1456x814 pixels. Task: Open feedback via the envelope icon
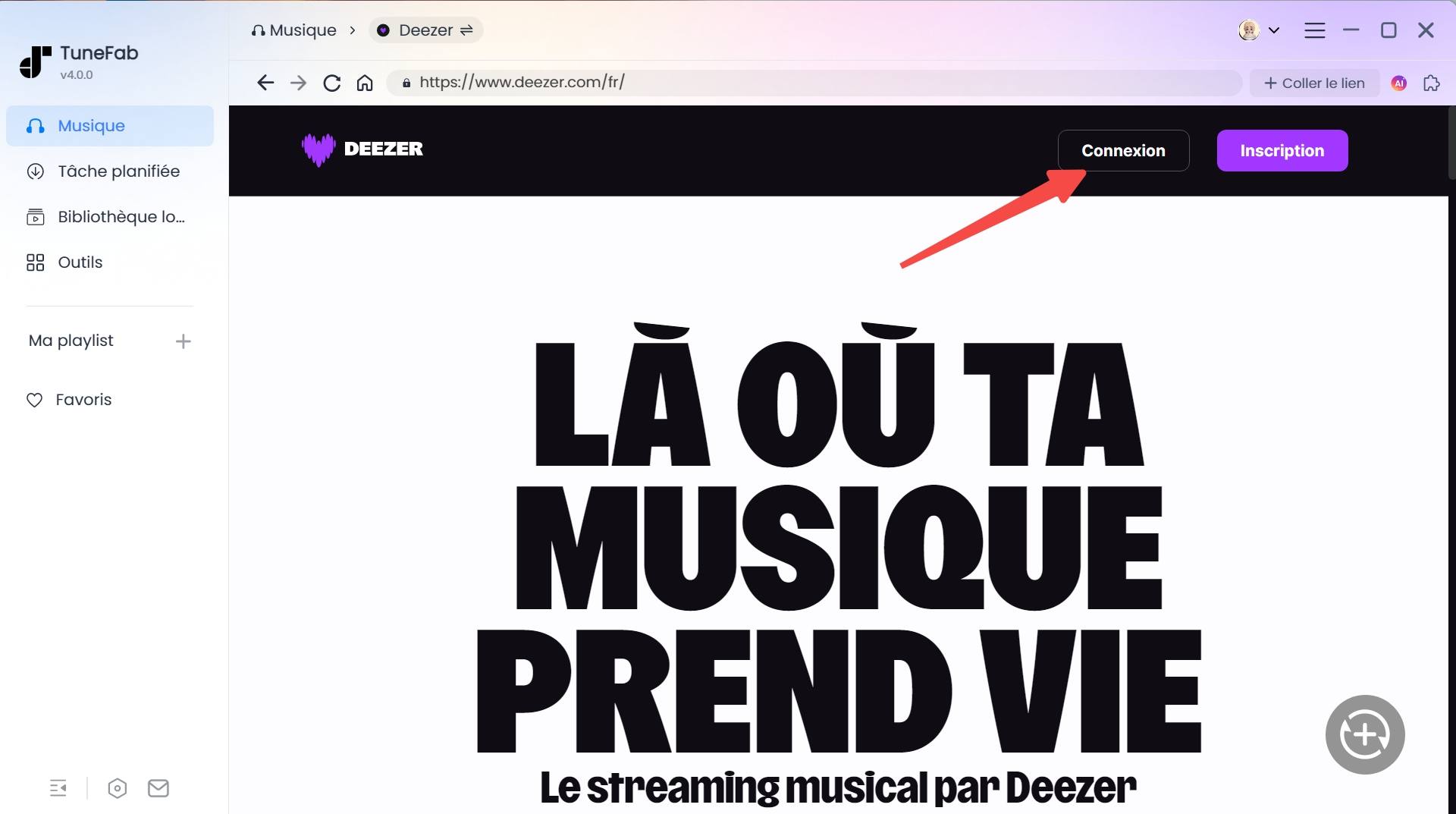tap(158, 788)
